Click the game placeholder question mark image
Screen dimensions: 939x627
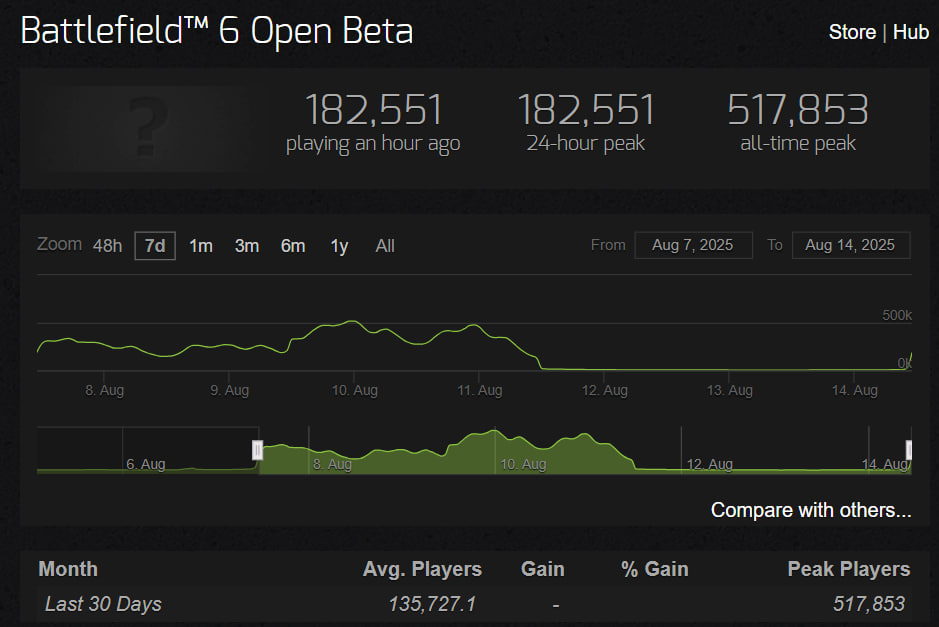pos(147,128)
